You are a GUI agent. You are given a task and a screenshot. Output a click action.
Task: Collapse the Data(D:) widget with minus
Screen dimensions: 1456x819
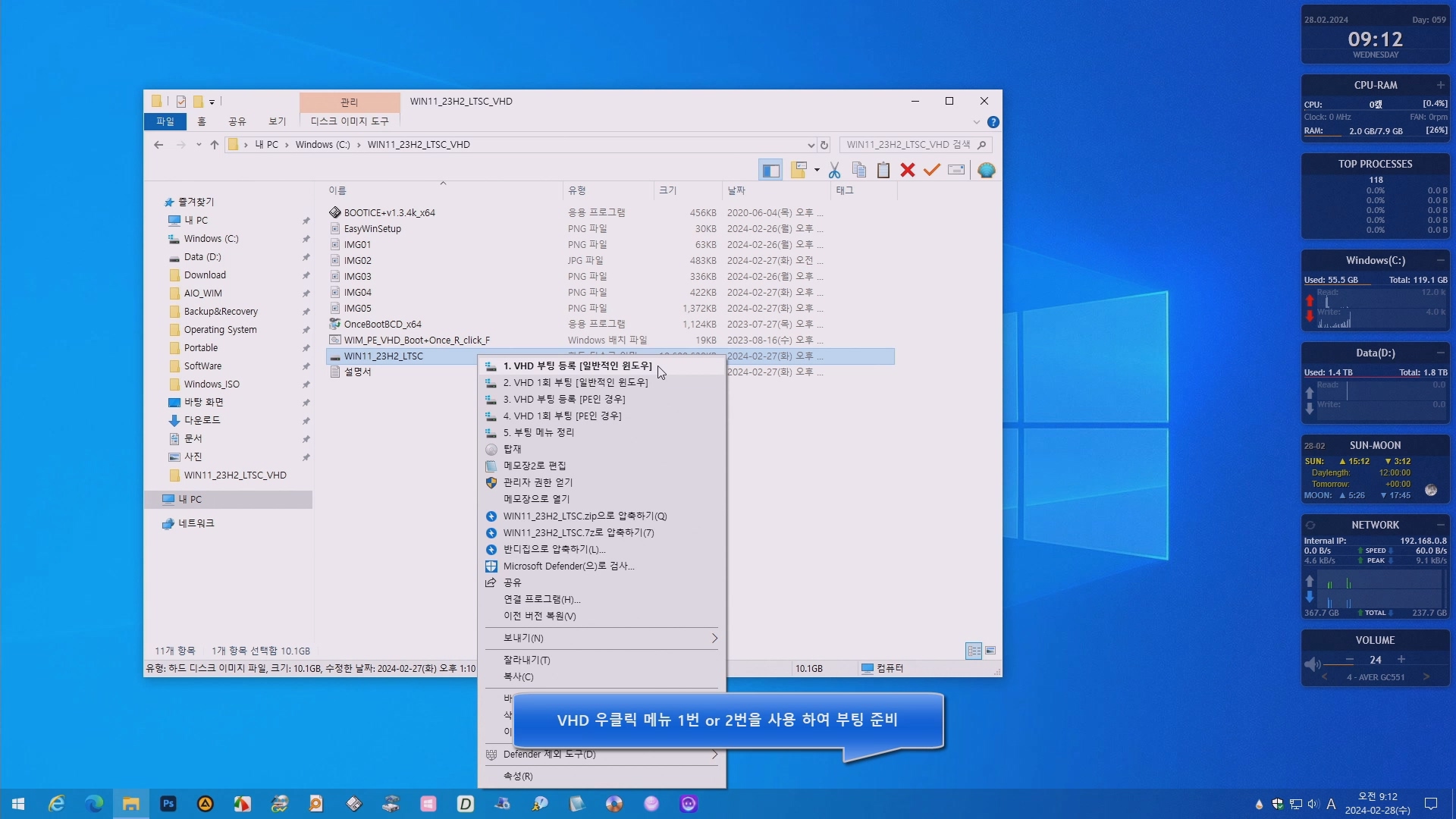click(1440, 353)
